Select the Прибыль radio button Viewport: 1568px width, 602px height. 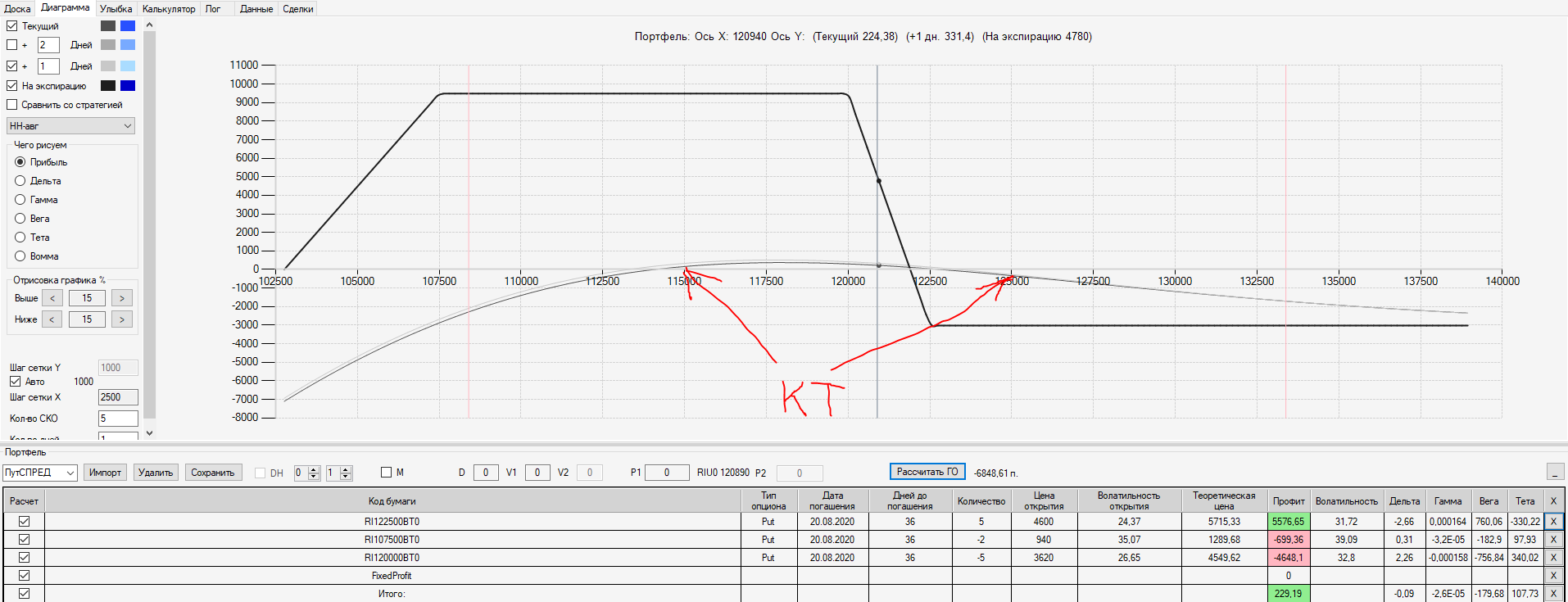20,162
